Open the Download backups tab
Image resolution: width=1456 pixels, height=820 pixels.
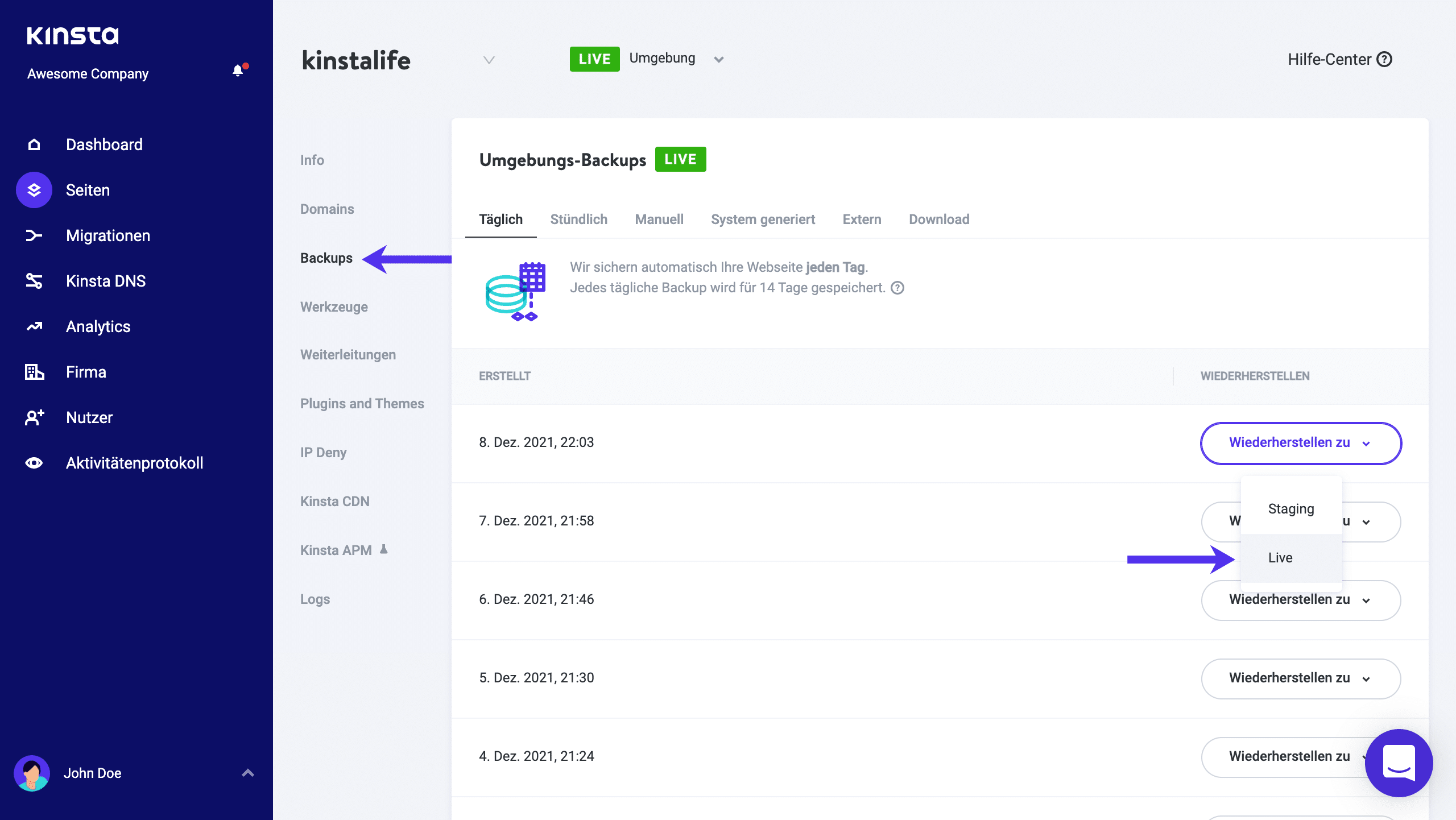pos(938,219)
